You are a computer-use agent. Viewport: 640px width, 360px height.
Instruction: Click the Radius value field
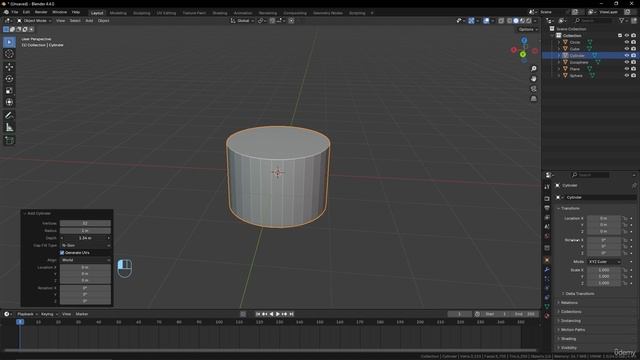click(85, 231)
